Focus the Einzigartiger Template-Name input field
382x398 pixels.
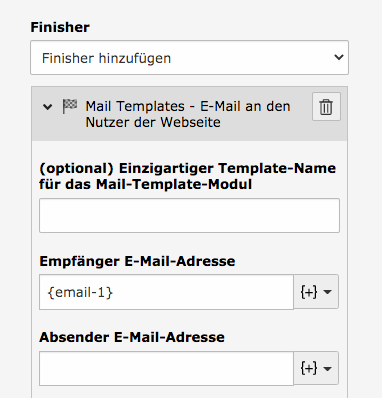(189, 215)
